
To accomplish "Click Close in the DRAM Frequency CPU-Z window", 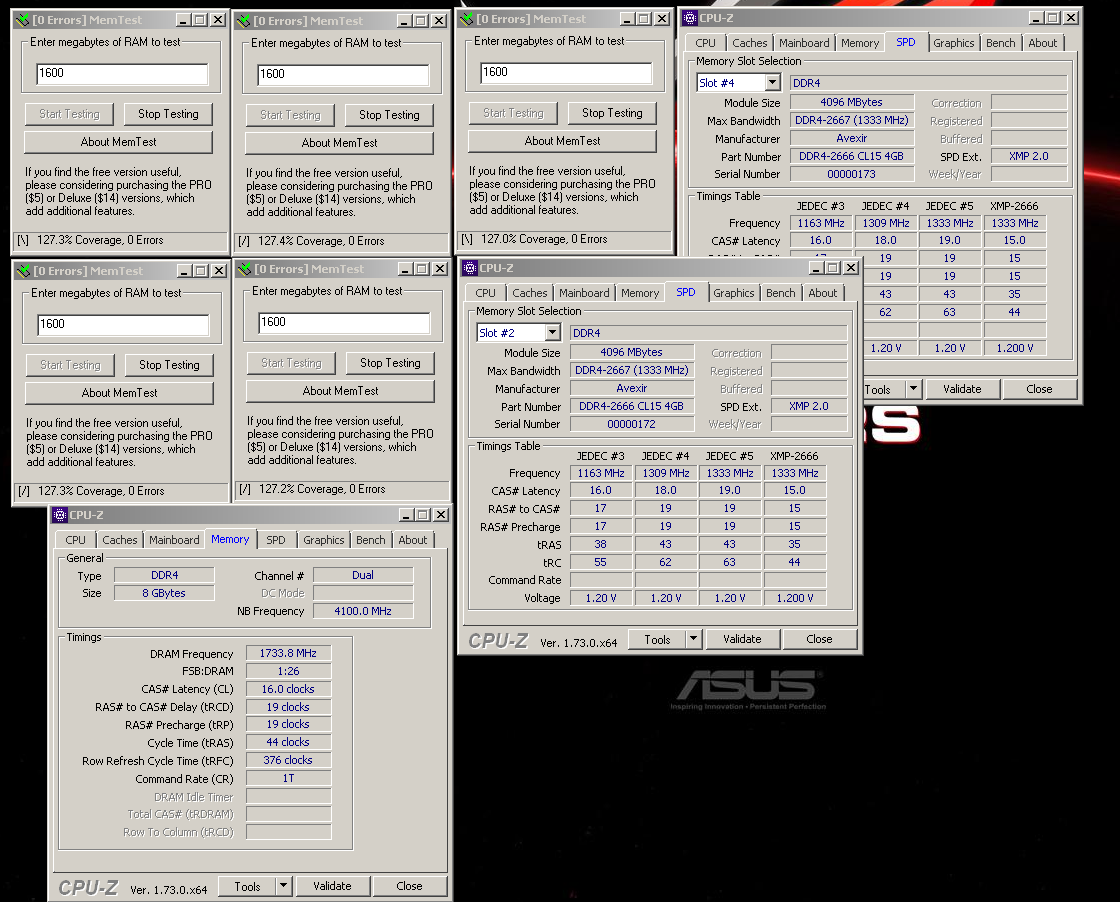I will tap(409, 886).
